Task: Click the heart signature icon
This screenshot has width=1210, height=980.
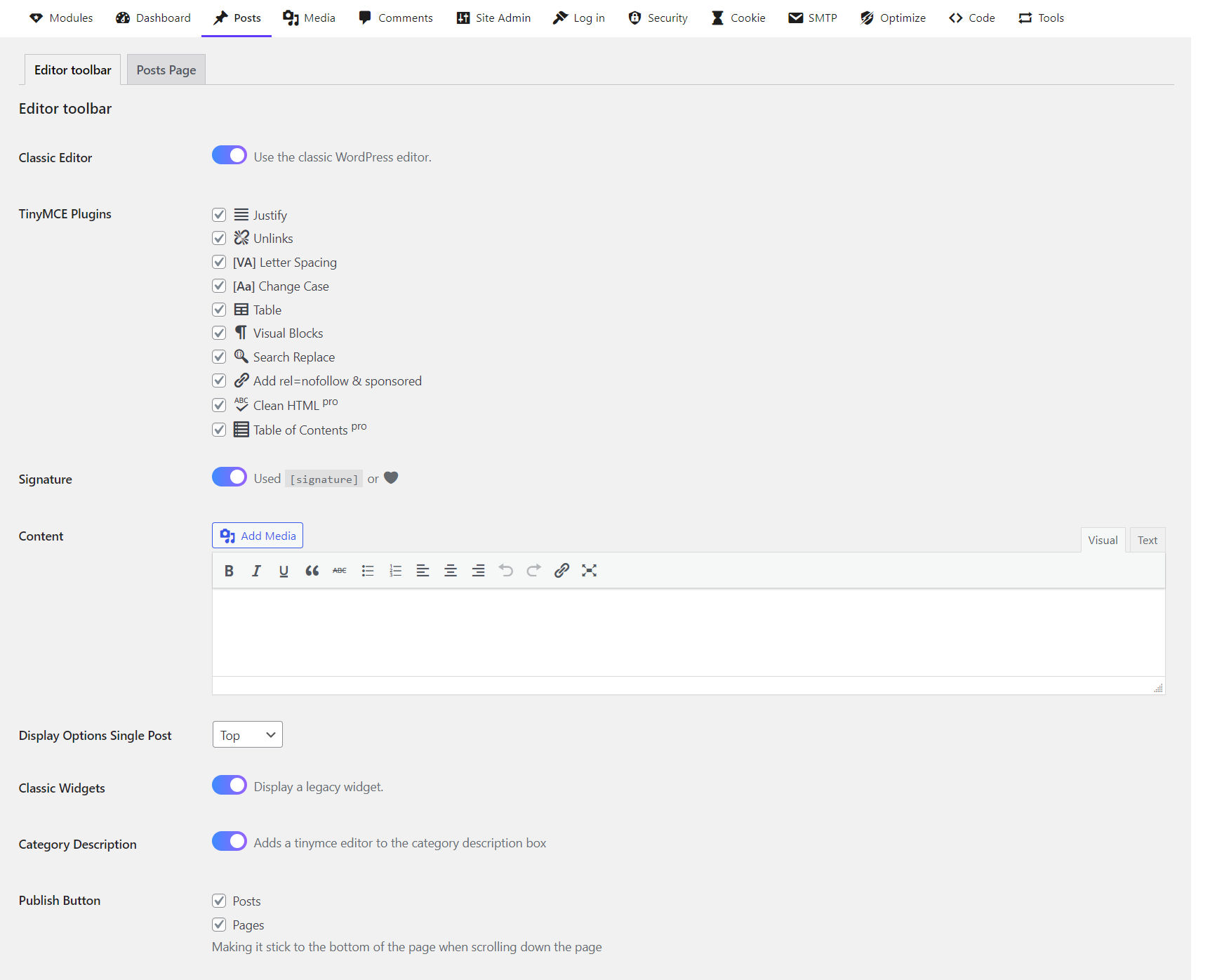Action: pyautogui.click(x=391, y=478)
